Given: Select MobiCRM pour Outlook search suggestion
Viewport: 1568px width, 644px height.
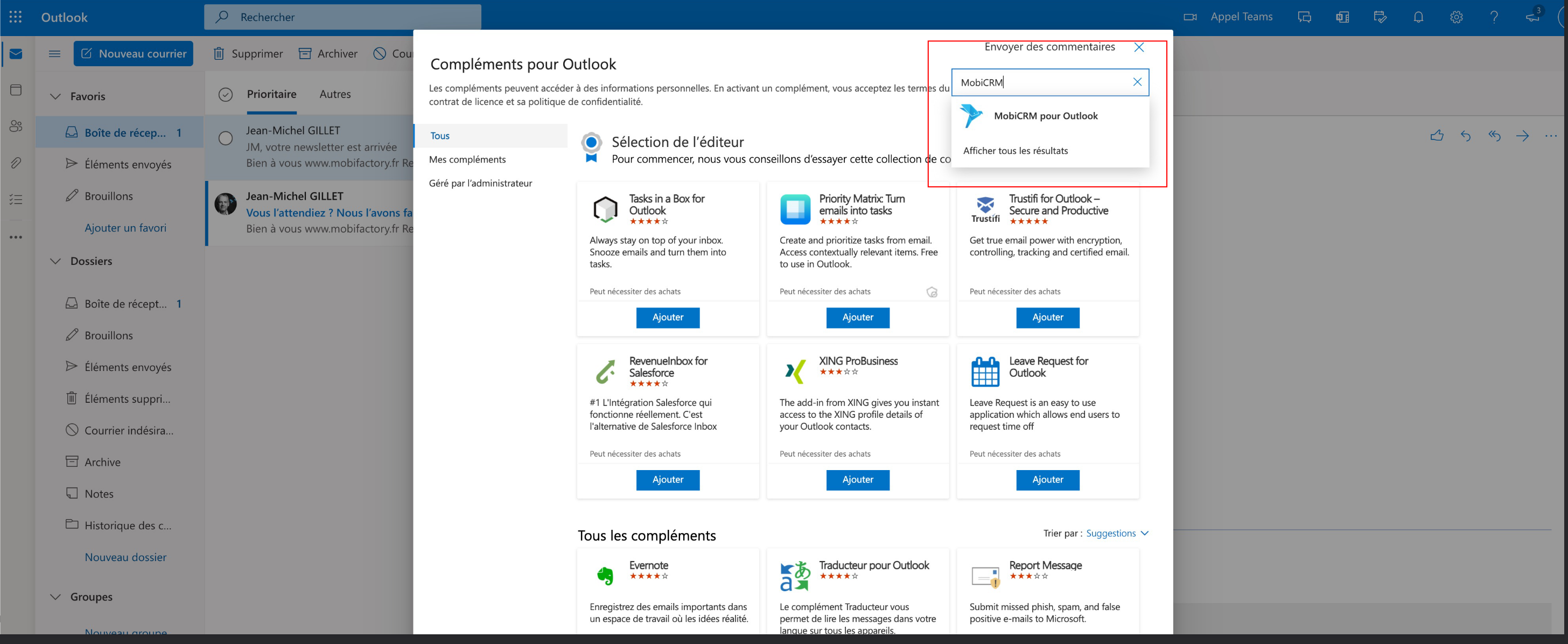Looking at the screenshot, I should (x=1045, y=116).
